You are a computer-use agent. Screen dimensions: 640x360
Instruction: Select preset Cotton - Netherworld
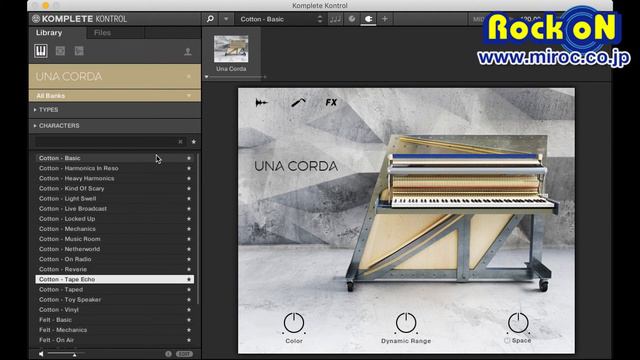(115, 249)
